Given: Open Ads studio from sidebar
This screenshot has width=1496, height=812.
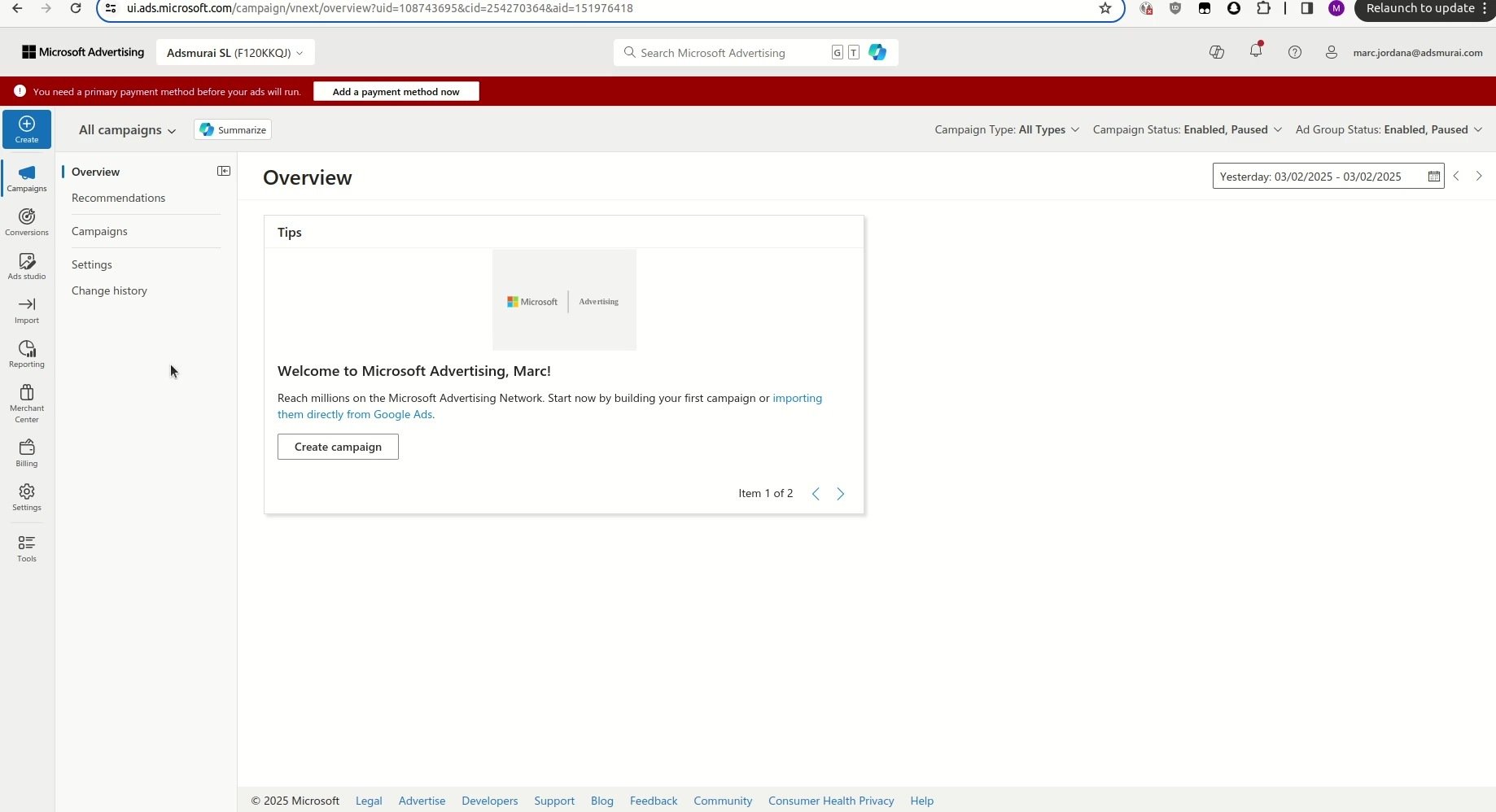Looking at the screenshot, I should (x=27, y=265).
